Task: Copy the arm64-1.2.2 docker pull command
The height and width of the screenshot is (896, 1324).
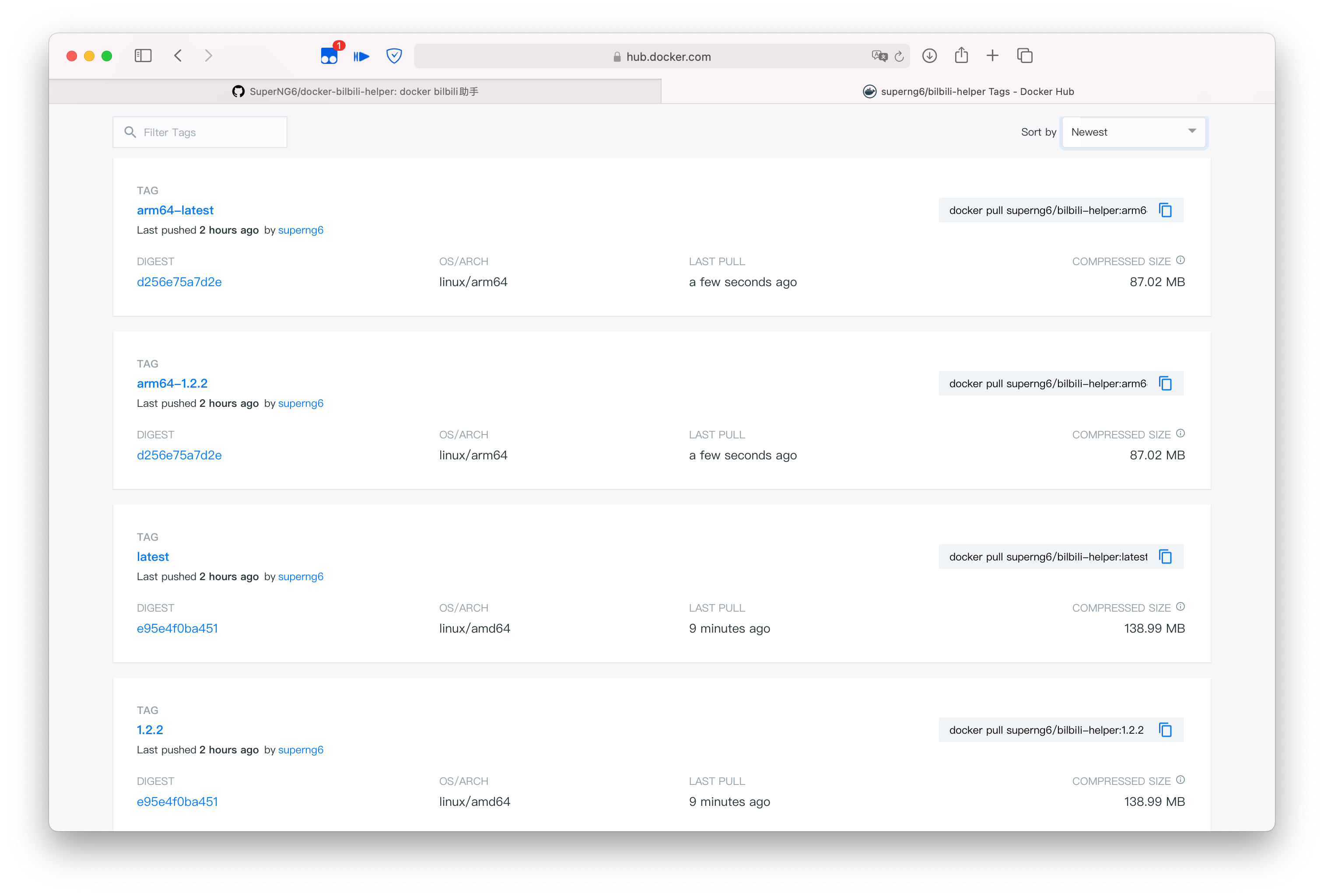Action: pos(1165,383)
